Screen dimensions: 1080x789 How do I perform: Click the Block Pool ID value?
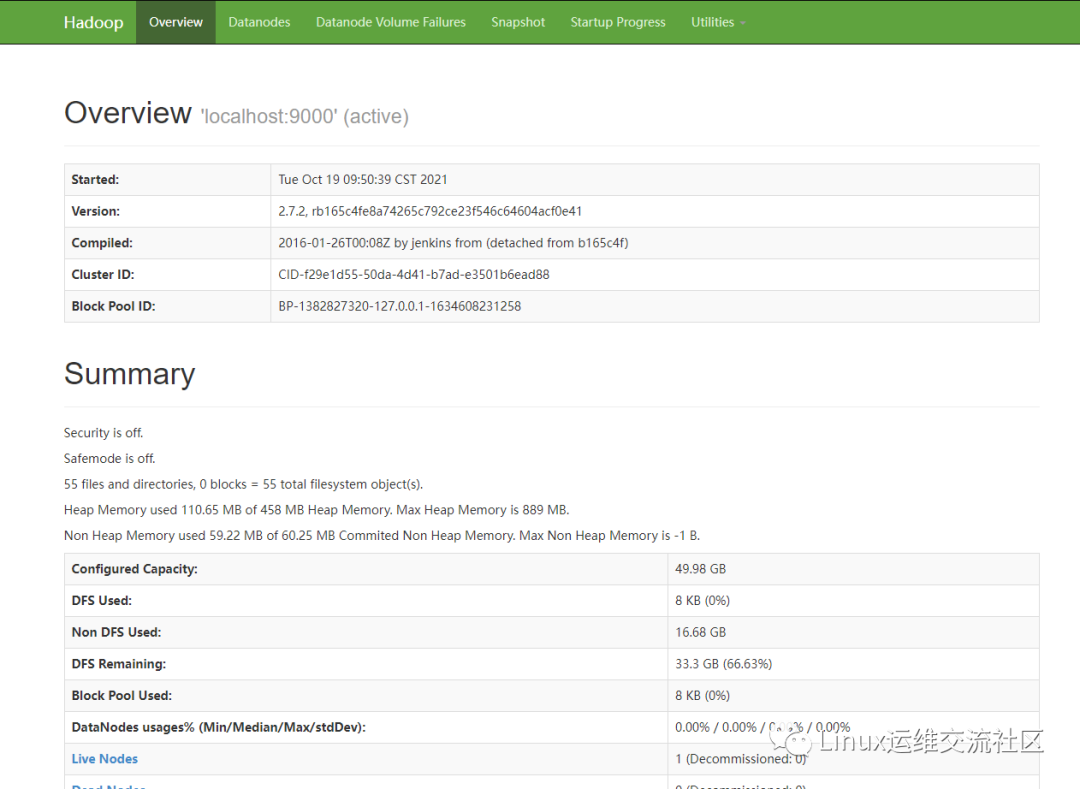click(399, 306)
